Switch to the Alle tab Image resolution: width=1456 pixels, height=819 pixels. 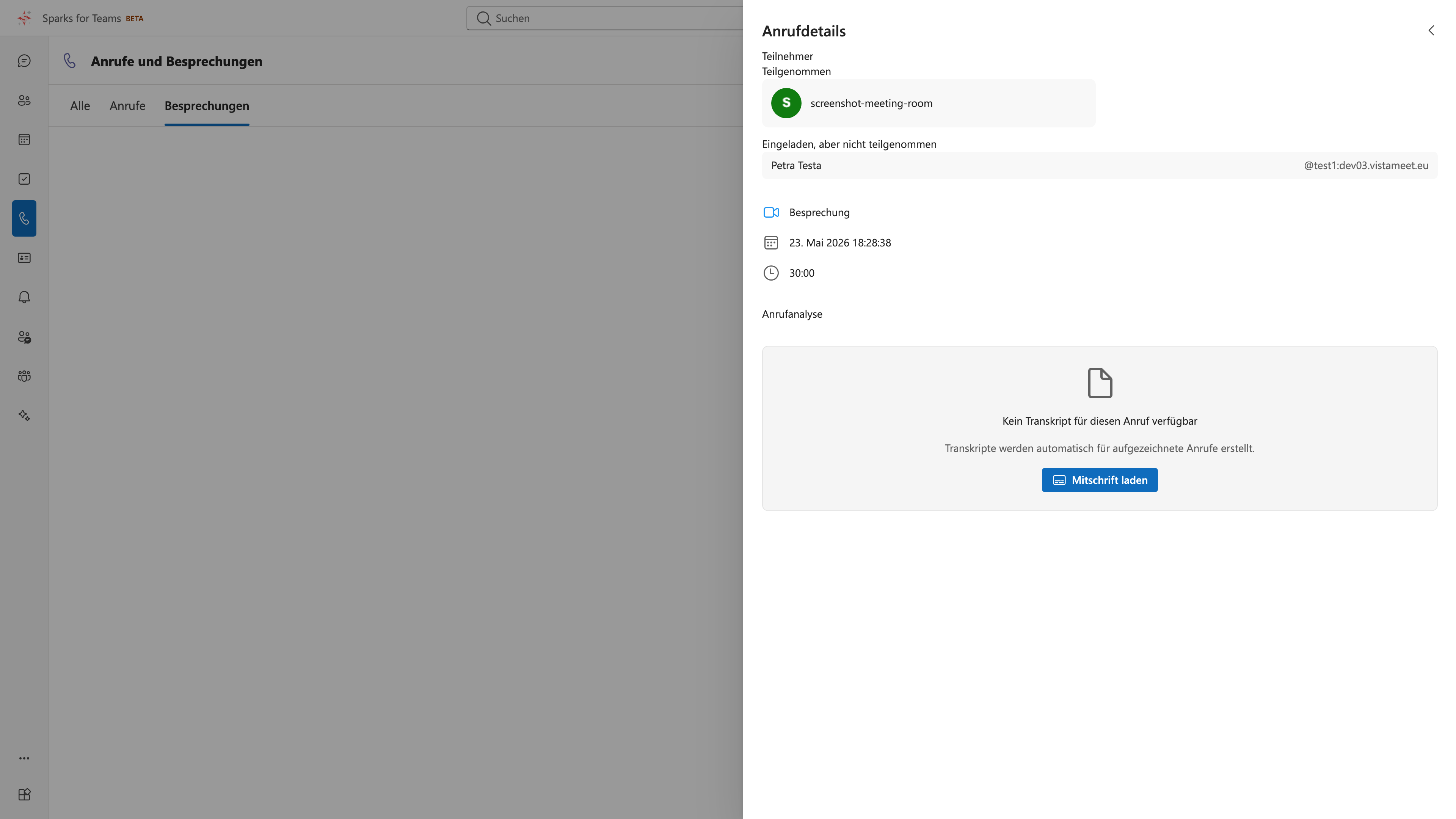[x=80, y=106]
